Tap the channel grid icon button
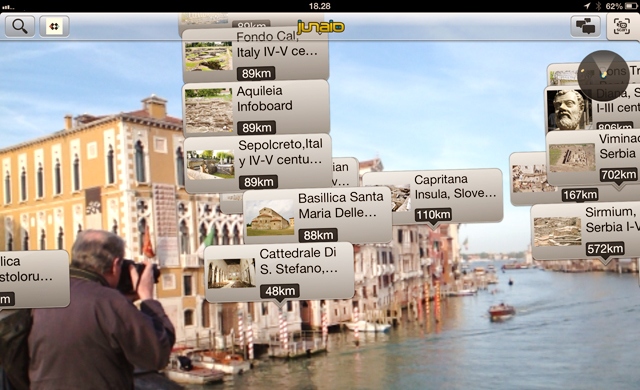Screen dimensions: 640x390 (x=54, y=27)
